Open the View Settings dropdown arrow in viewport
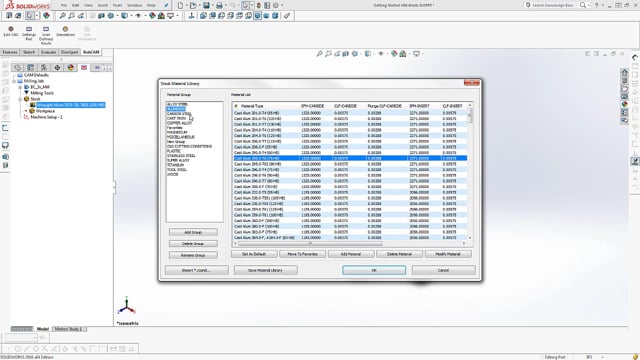The width and height of the screenshot is (640, 360). [422, 53]
